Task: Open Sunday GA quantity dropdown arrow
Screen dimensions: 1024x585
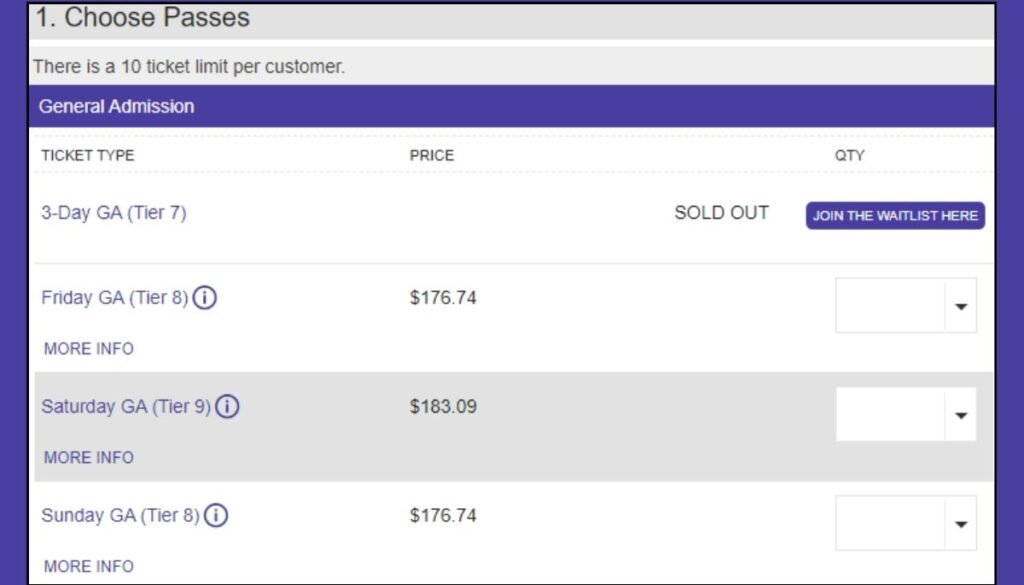Action: [961, 524]
